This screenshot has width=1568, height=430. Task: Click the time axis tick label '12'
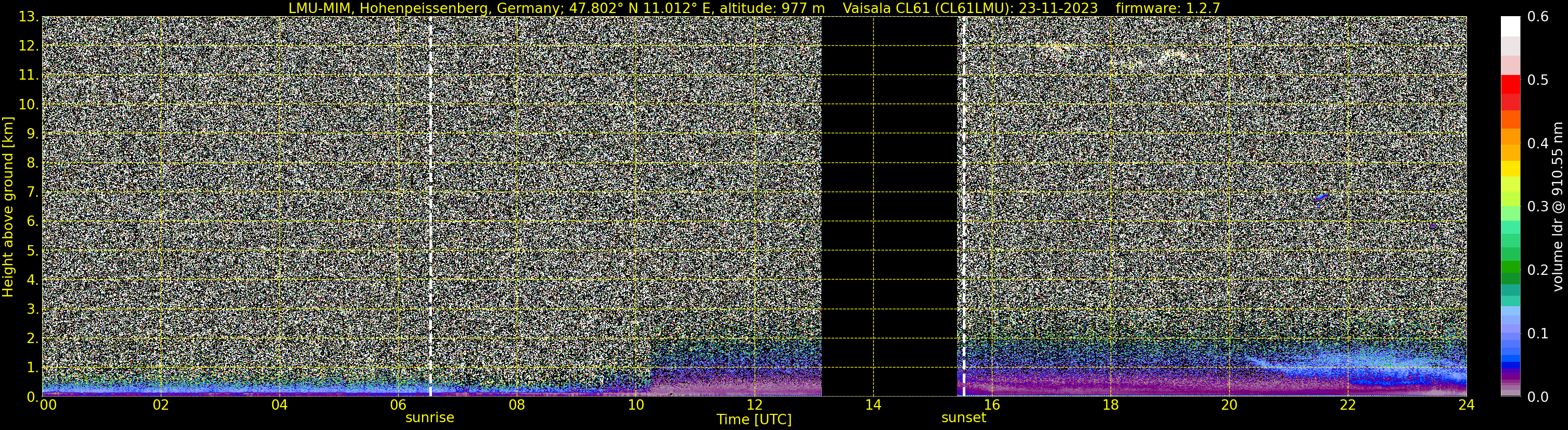[754, 405]
